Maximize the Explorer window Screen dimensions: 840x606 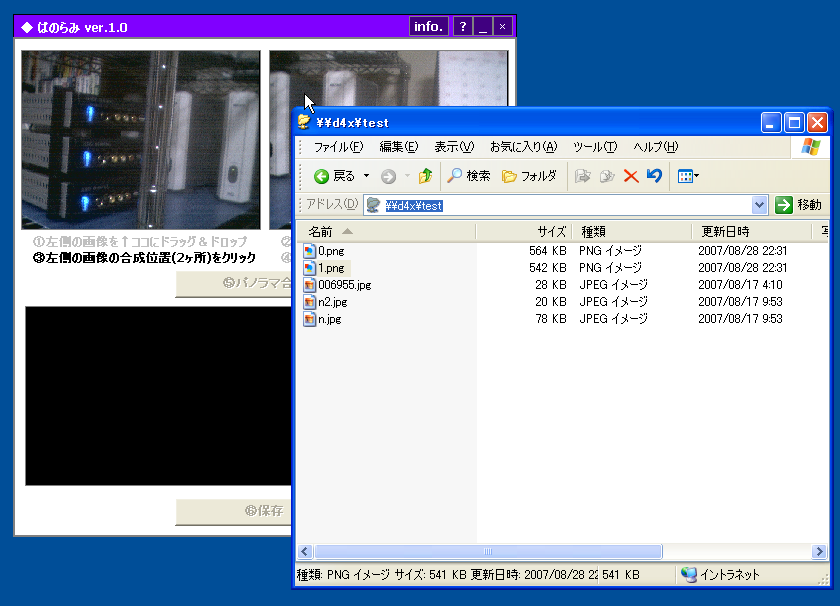[794, 123]
